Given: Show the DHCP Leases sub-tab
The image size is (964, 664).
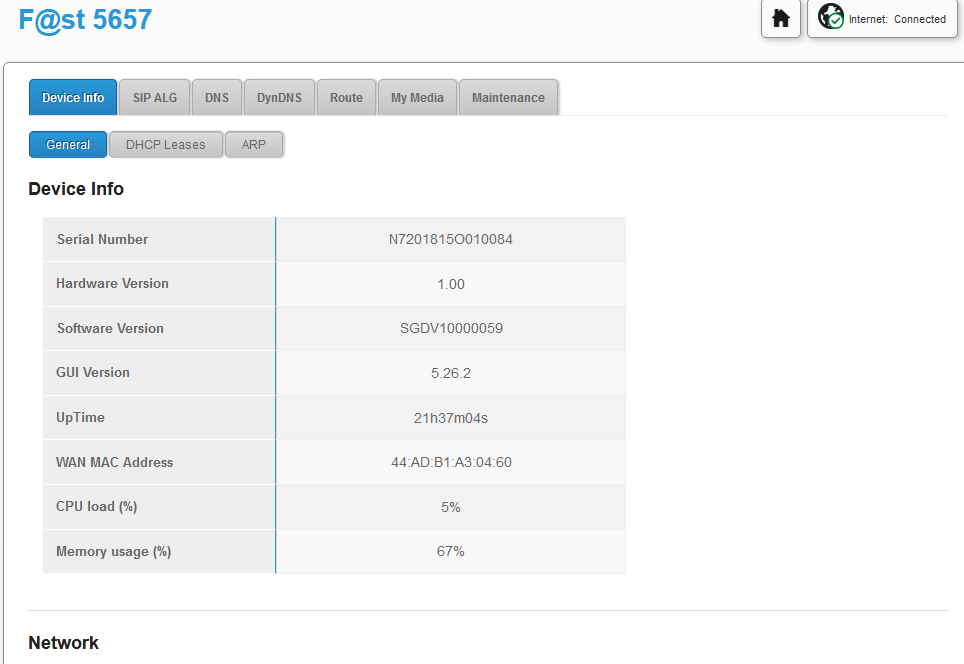Looking at the screenshot, I should (x=165, y=145).
